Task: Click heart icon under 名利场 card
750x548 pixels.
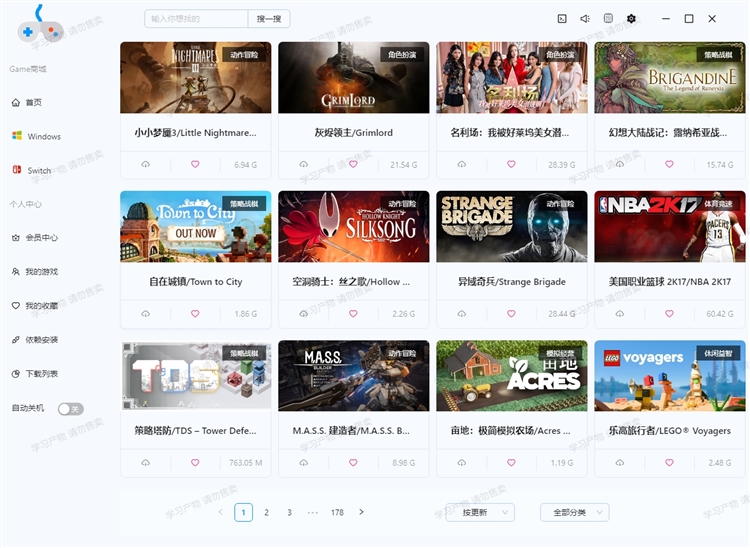Action: coord(511,164)
